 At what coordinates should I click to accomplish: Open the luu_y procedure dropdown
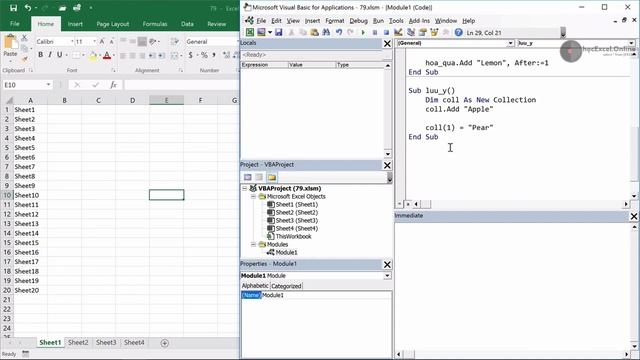pos(631,43)
